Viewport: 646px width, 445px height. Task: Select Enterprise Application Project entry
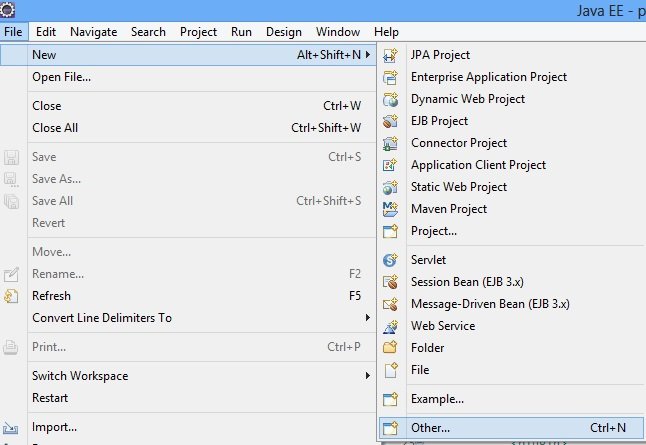pos(511,77)
